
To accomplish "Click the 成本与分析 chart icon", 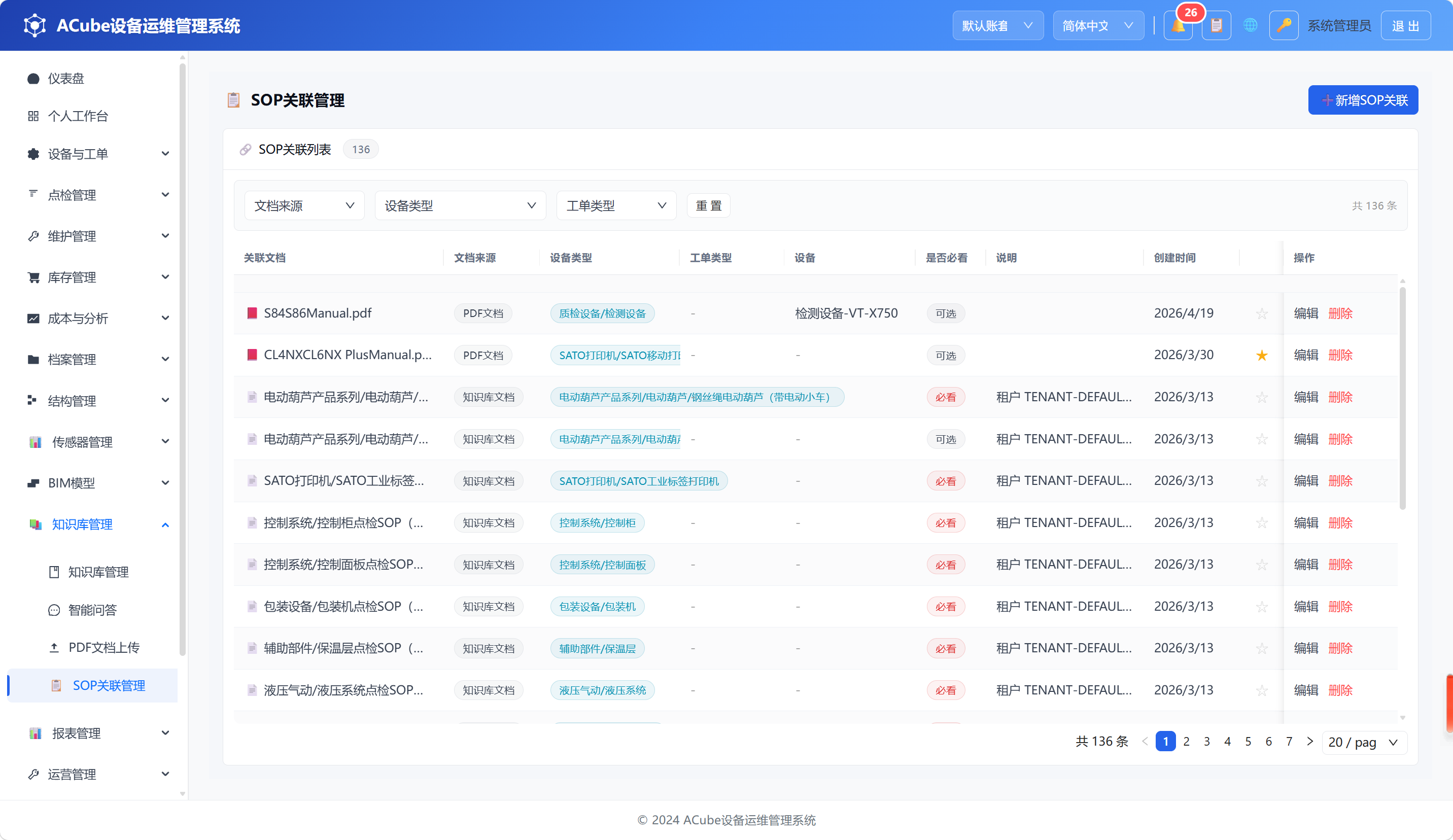I will click(x=33, y=318).
